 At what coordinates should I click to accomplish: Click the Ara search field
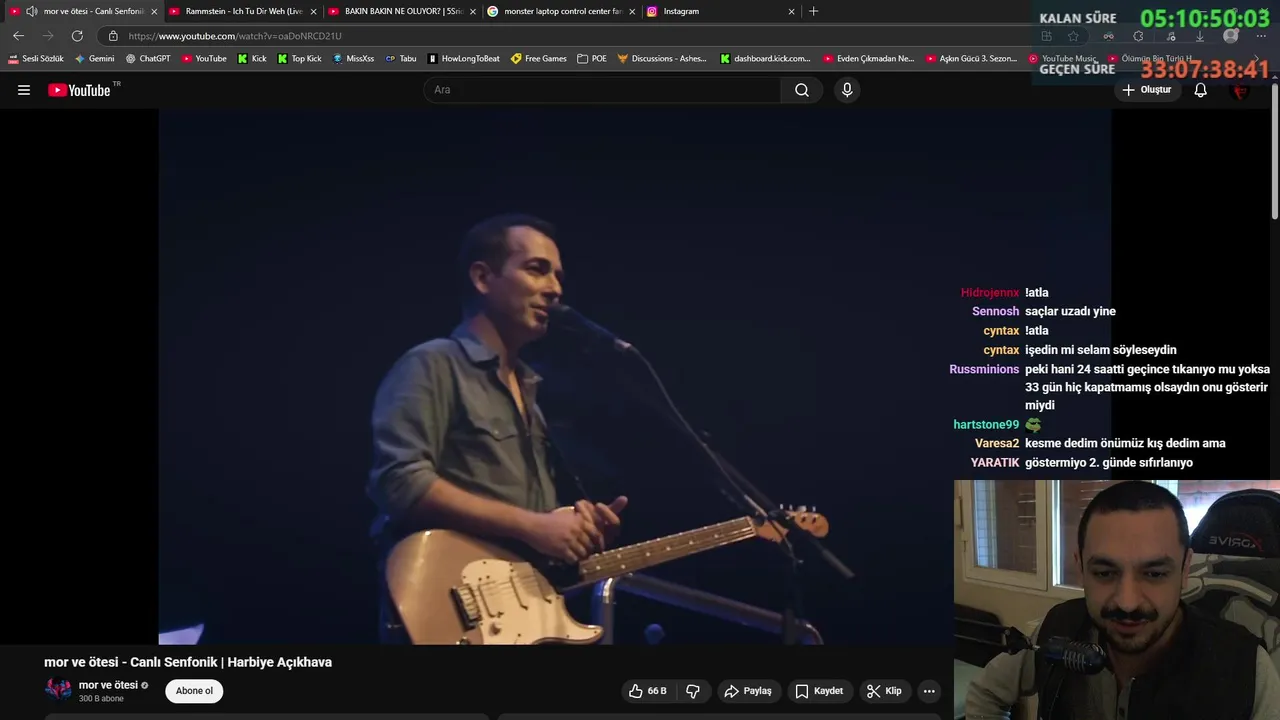point(603,90)
